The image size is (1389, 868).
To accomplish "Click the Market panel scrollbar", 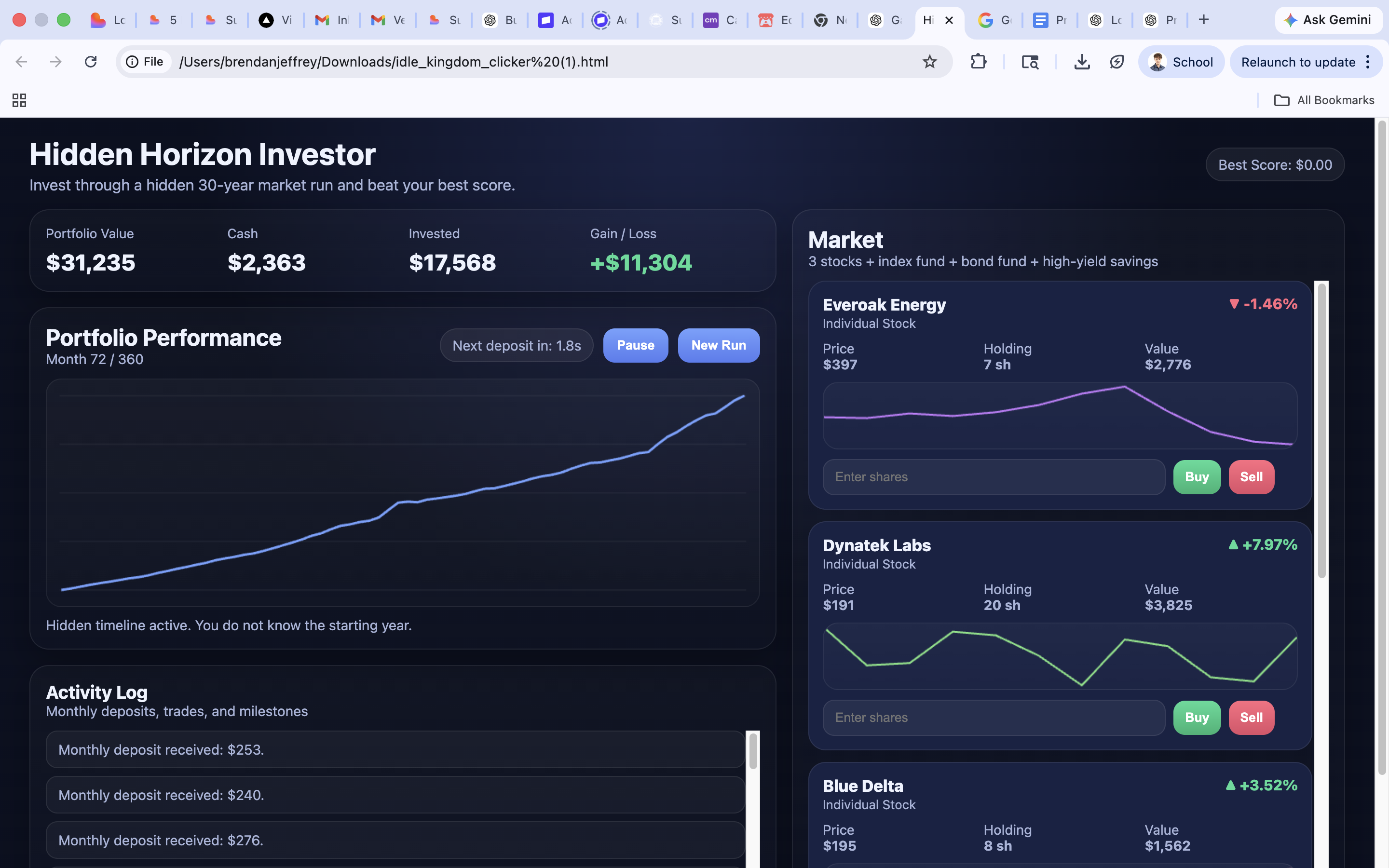I will click(1321, 431).
